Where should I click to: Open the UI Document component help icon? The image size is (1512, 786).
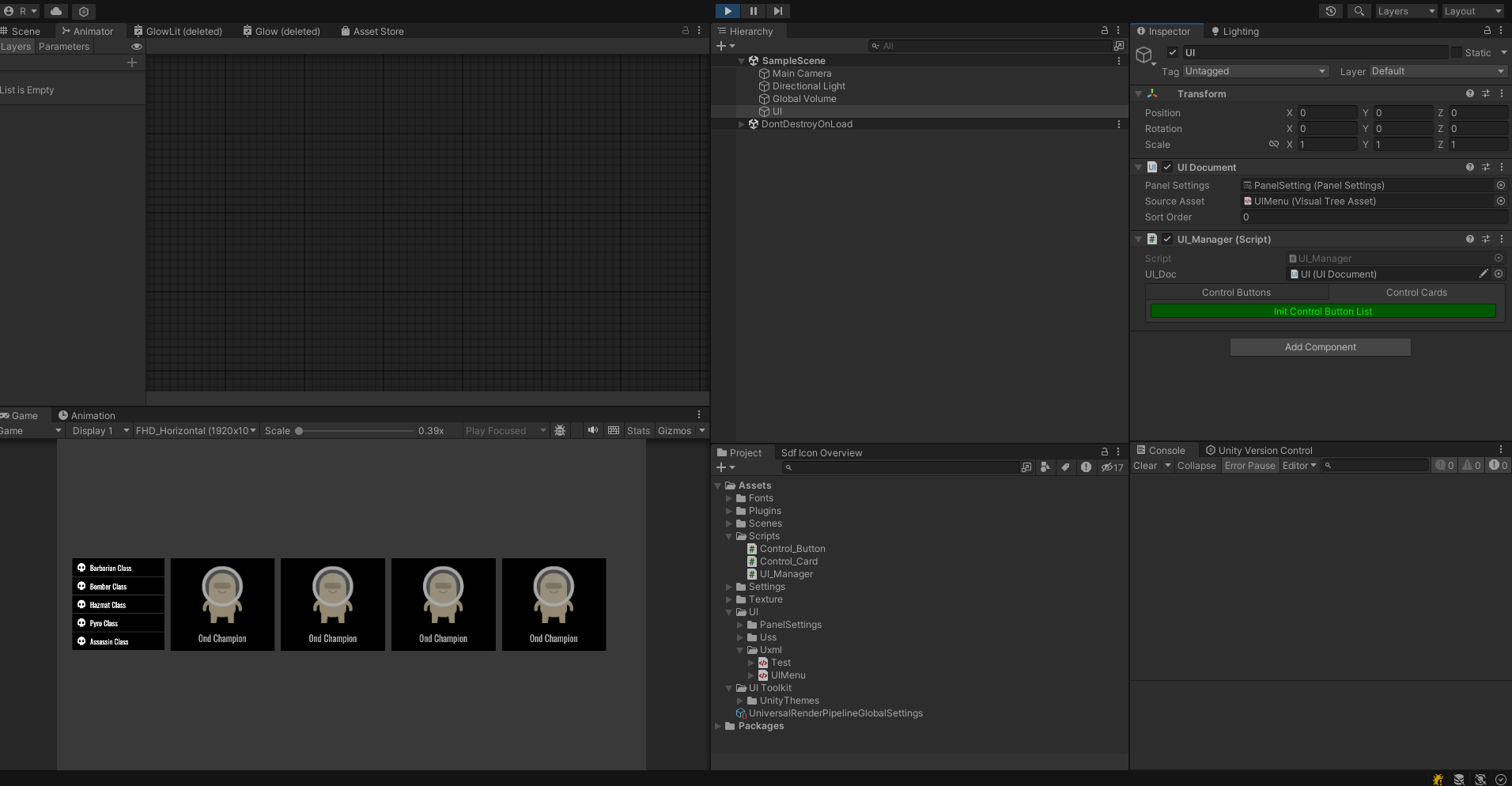1469,167
